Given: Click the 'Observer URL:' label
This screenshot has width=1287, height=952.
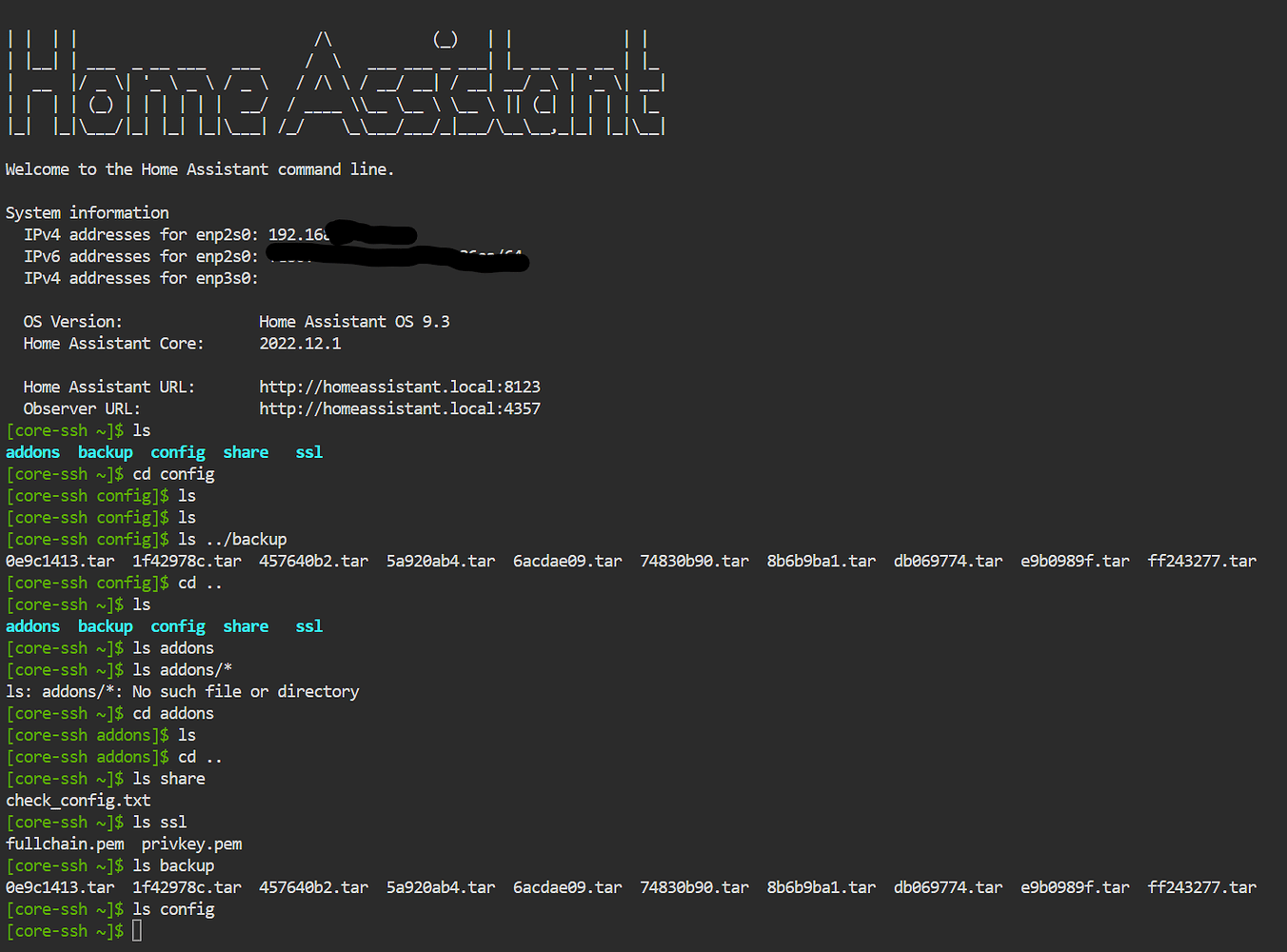Looking at the screenshot, I should pos(82,409).
